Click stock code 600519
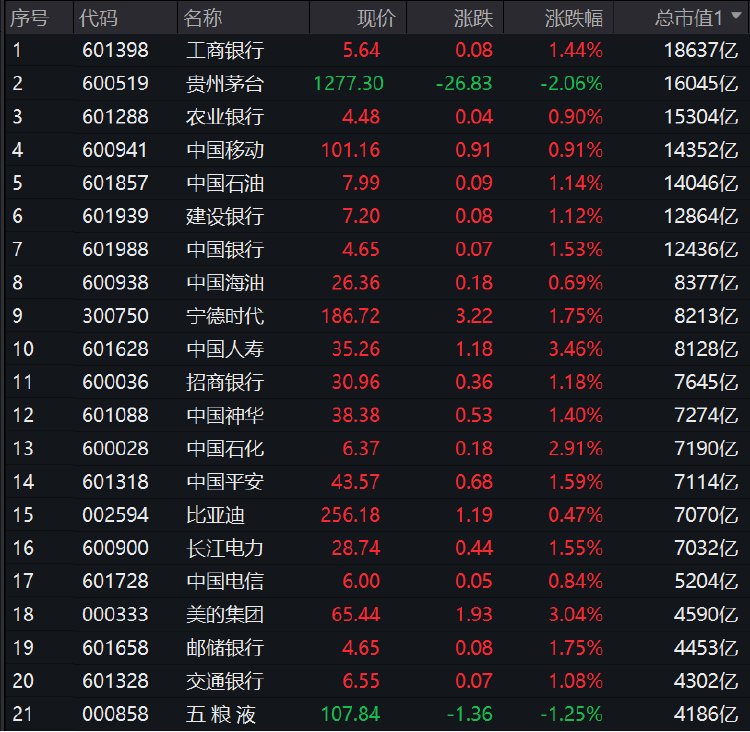The height and width of the screenshot is (732, 750). click(115, 84)
